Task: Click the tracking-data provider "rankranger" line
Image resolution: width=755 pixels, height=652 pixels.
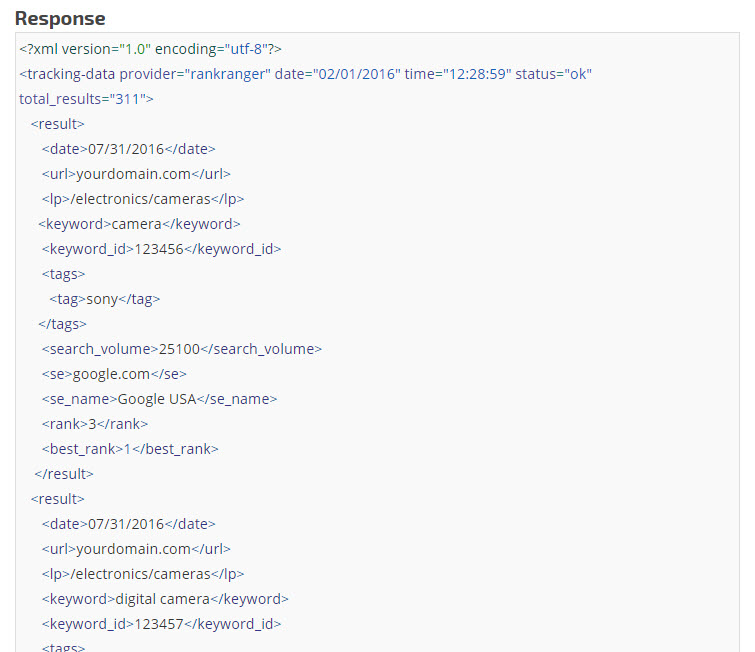Action: click(305, 75)
